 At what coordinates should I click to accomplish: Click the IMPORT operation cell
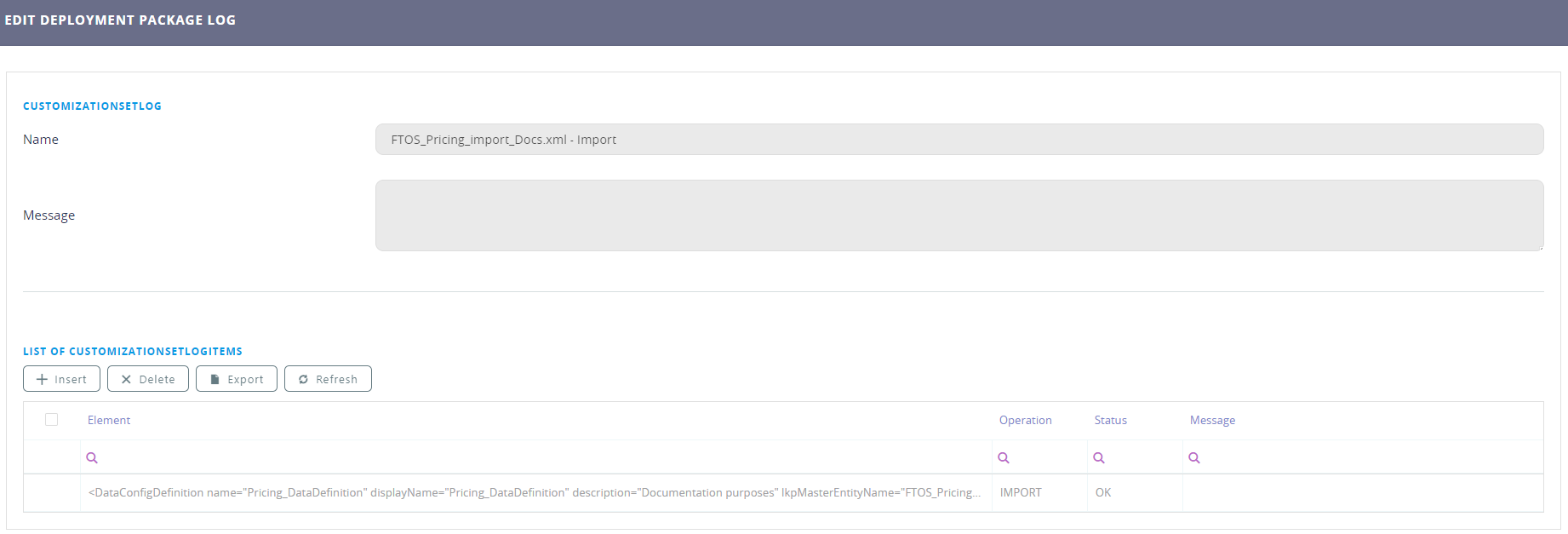1021,493
